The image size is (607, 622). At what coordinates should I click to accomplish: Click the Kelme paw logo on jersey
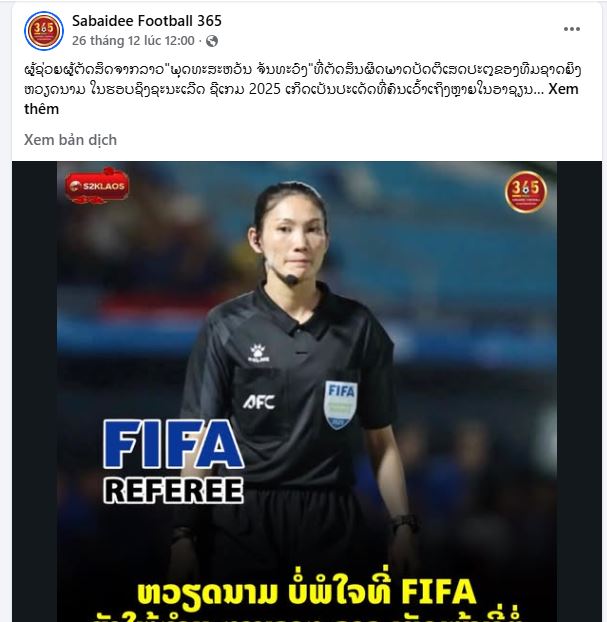point(259,353)
